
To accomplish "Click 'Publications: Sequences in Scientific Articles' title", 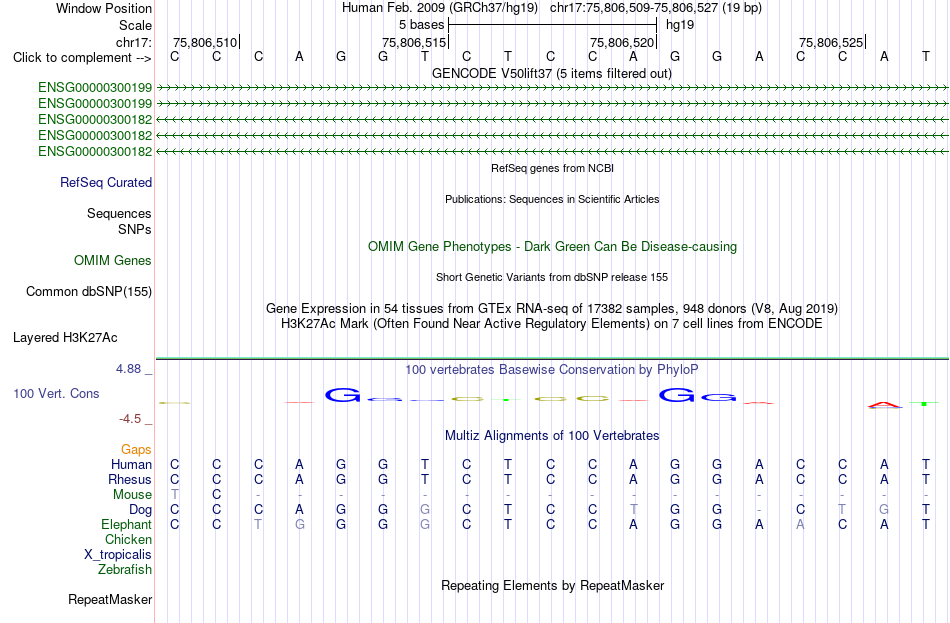I will (552, 199).
